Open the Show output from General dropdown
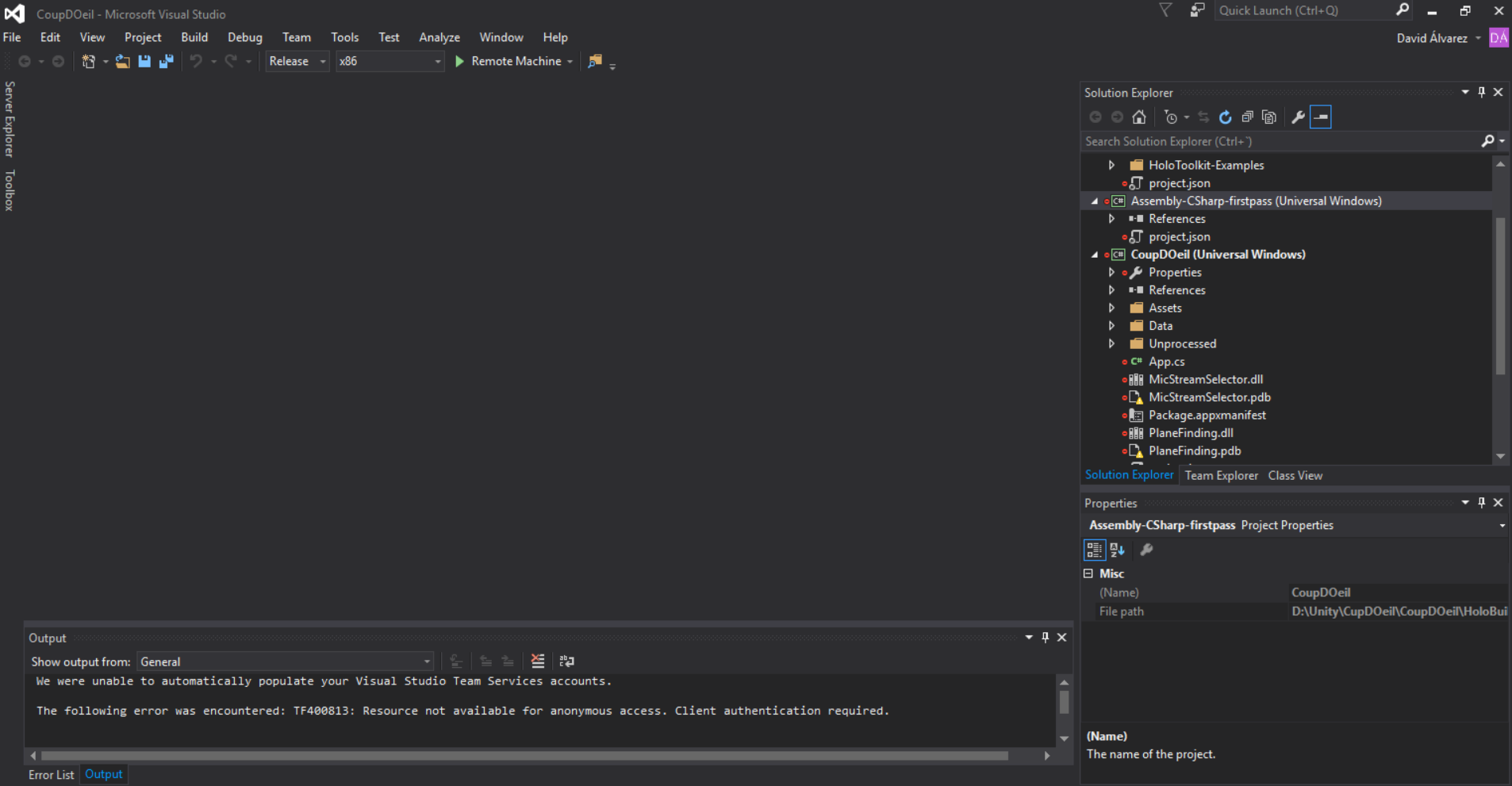 [286, 661]
